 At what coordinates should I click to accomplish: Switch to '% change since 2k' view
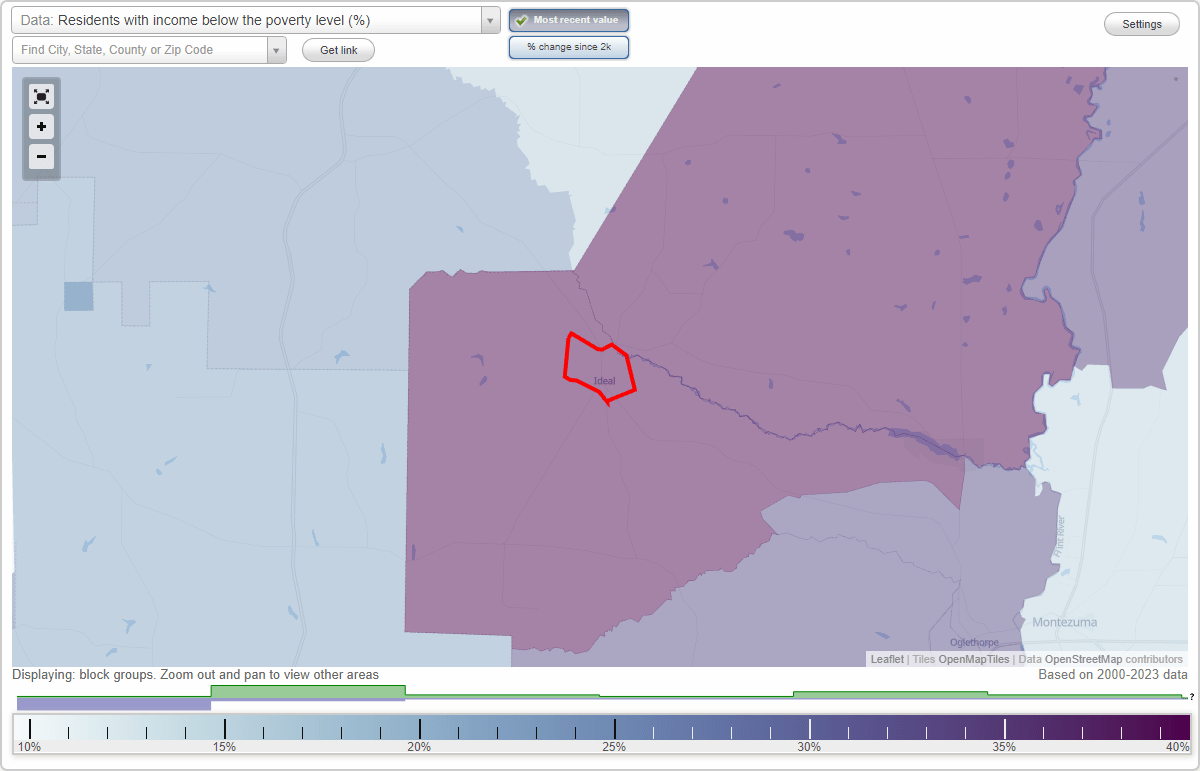tap(569, 46)
